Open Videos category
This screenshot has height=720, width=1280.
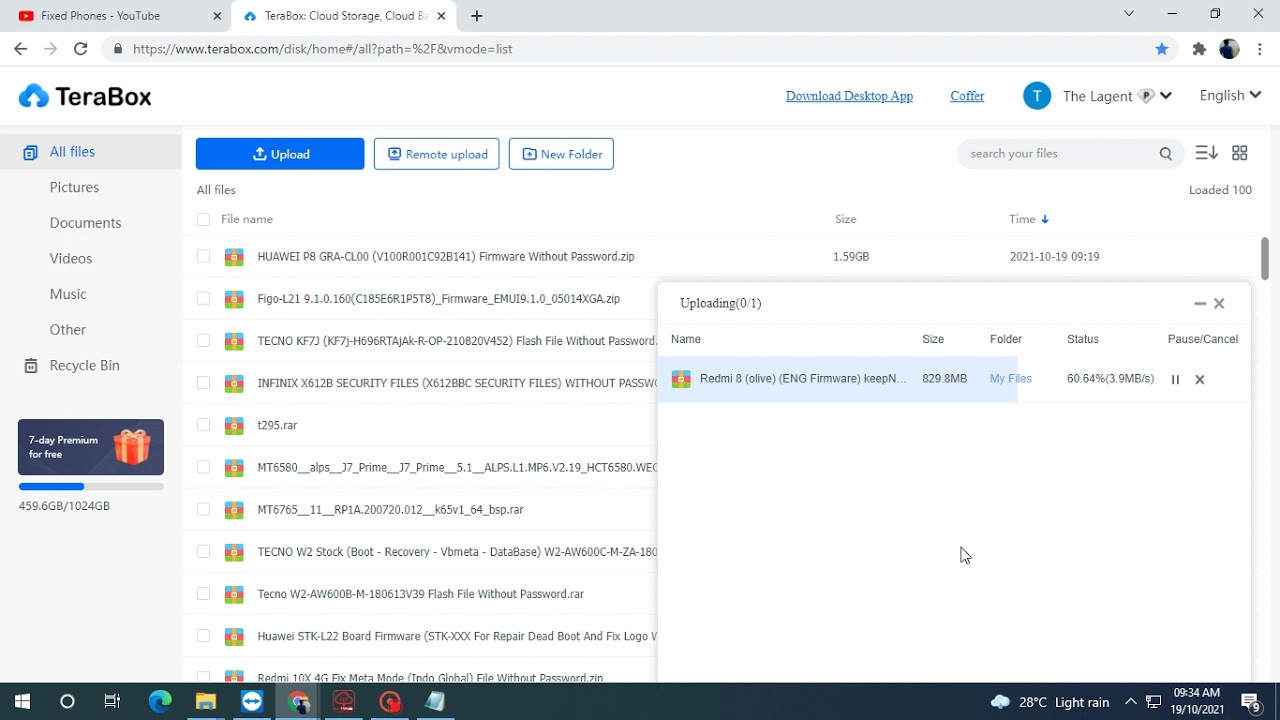[x=71, y=258]
